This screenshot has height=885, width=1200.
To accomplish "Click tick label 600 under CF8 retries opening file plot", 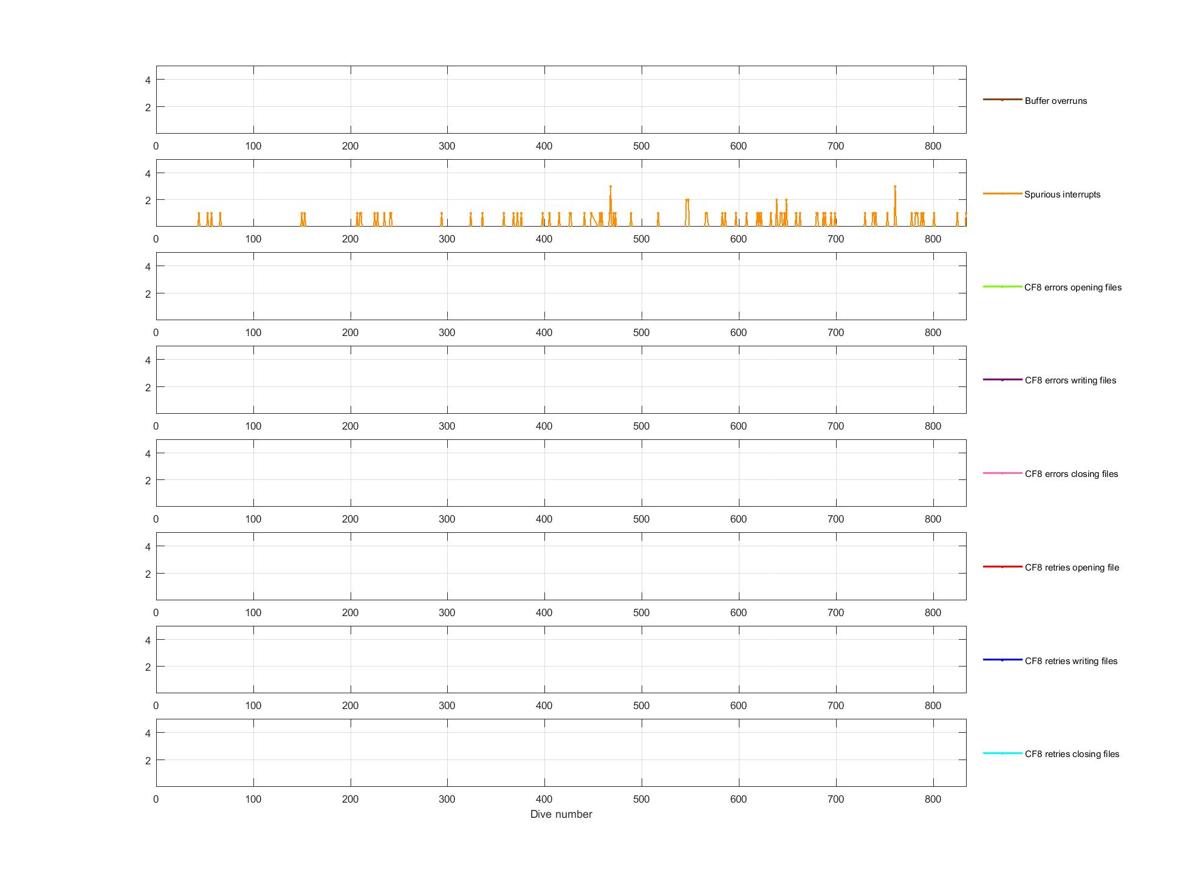I will coord(738,612).
